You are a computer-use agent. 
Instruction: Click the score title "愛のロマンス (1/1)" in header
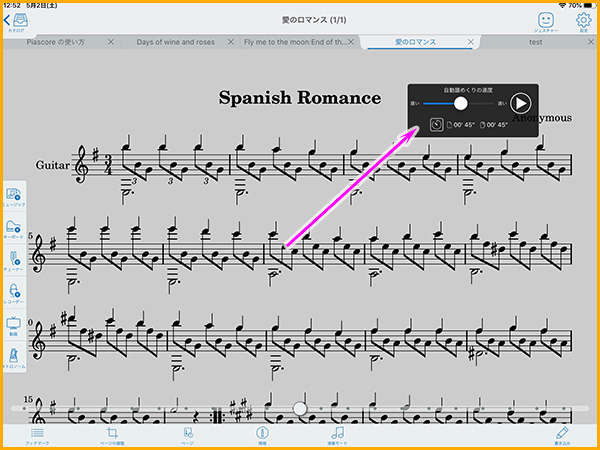314,20
